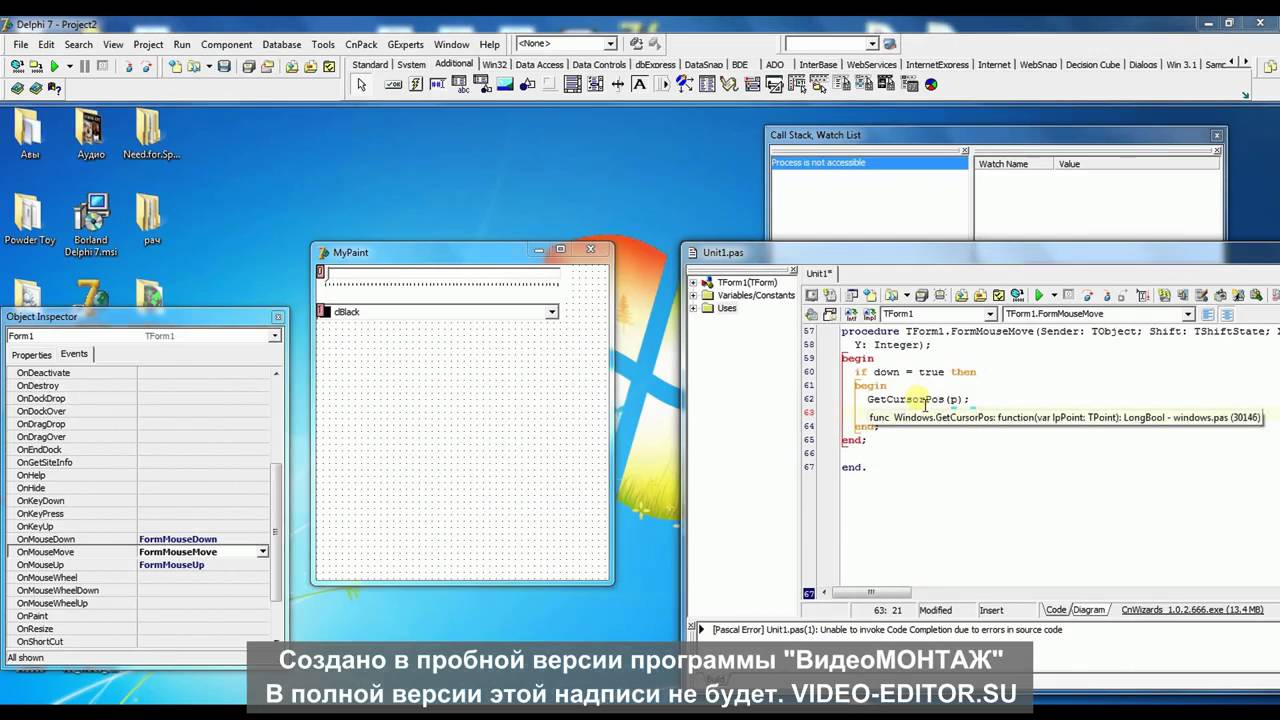Switch to Properties tab in Object Inspector
The width and height of the screenshot is (1280, 720).
[31, 355]
